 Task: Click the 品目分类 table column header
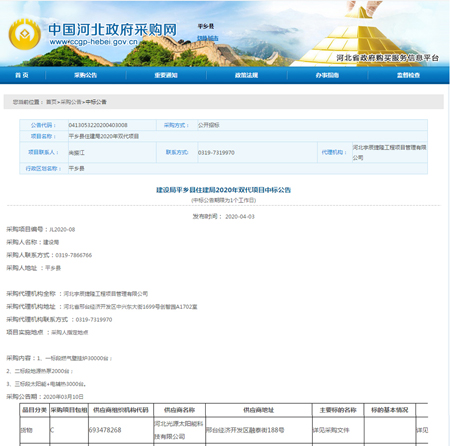point(34,410)
